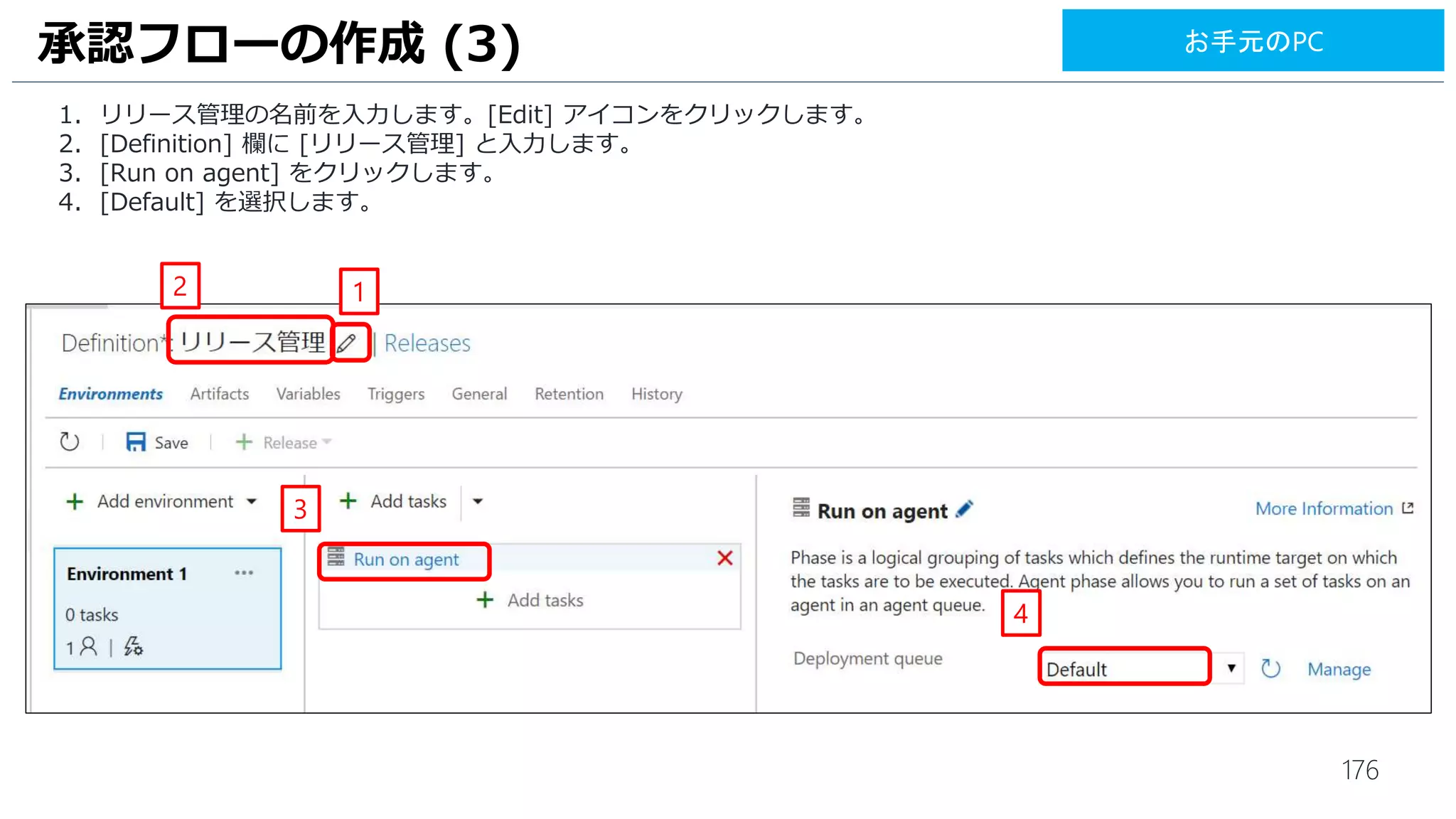Image resolution: width=1456 pixels, height=819 pixels.
Task: Open the History tab
Action: (x=657, y=395)
